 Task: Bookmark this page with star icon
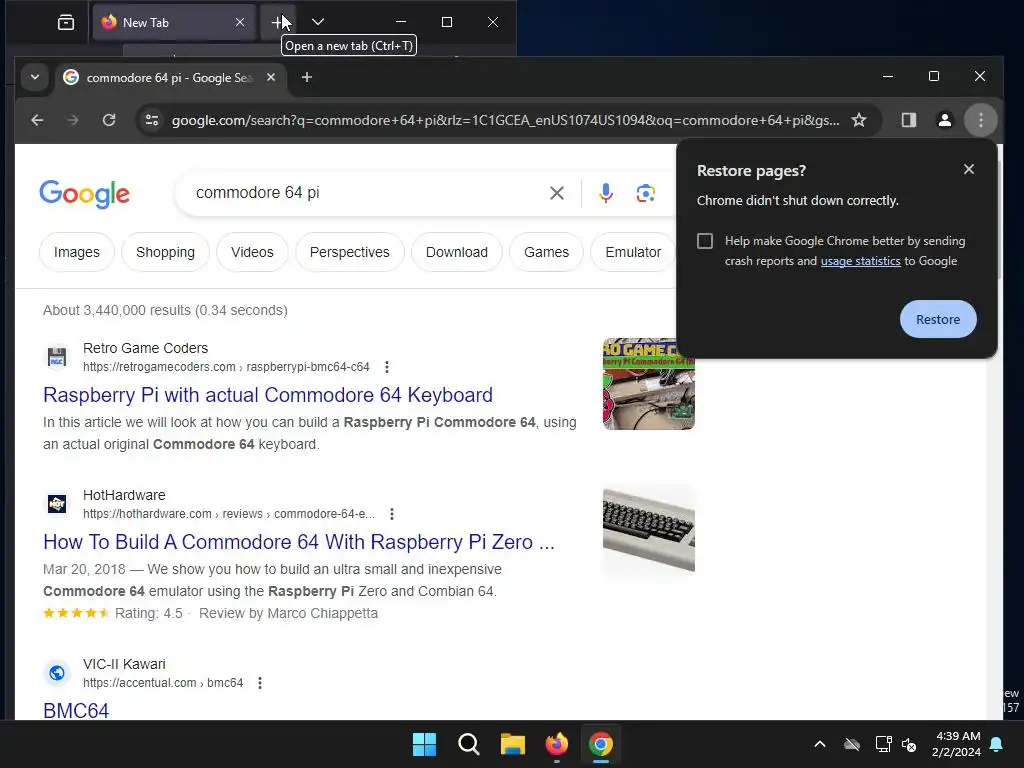pos(859,120)
